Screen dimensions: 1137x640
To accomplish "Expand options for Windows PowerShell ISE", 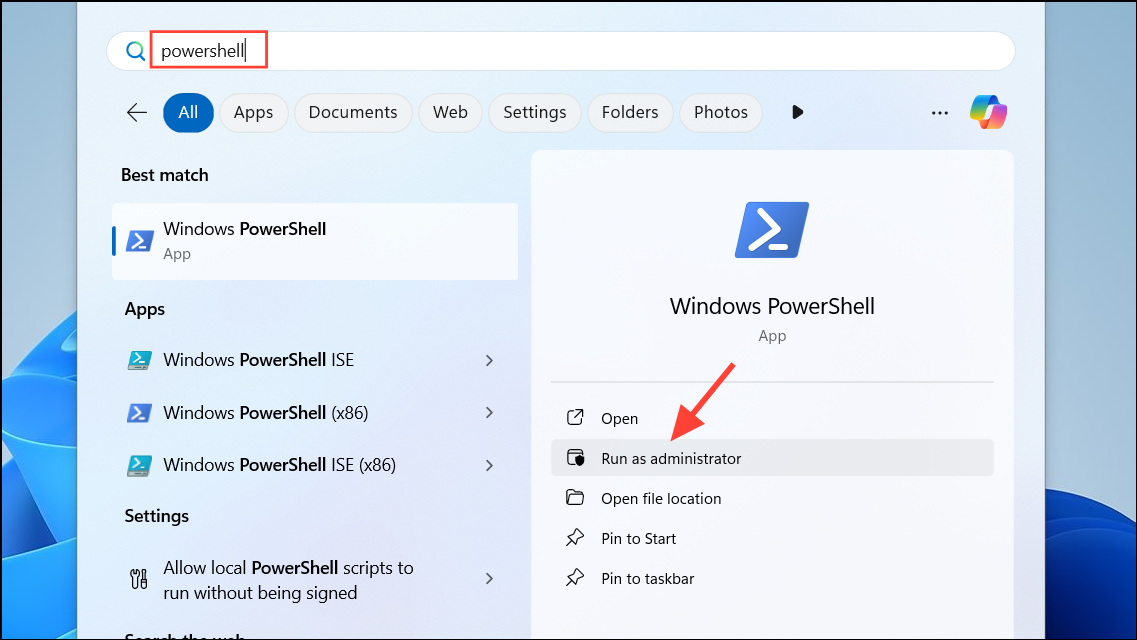I will point(489,360).
